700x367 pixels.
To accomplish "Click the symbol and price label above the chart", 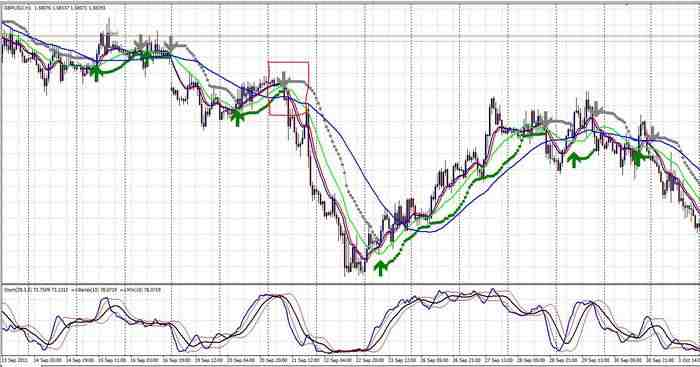I will 55,8.
